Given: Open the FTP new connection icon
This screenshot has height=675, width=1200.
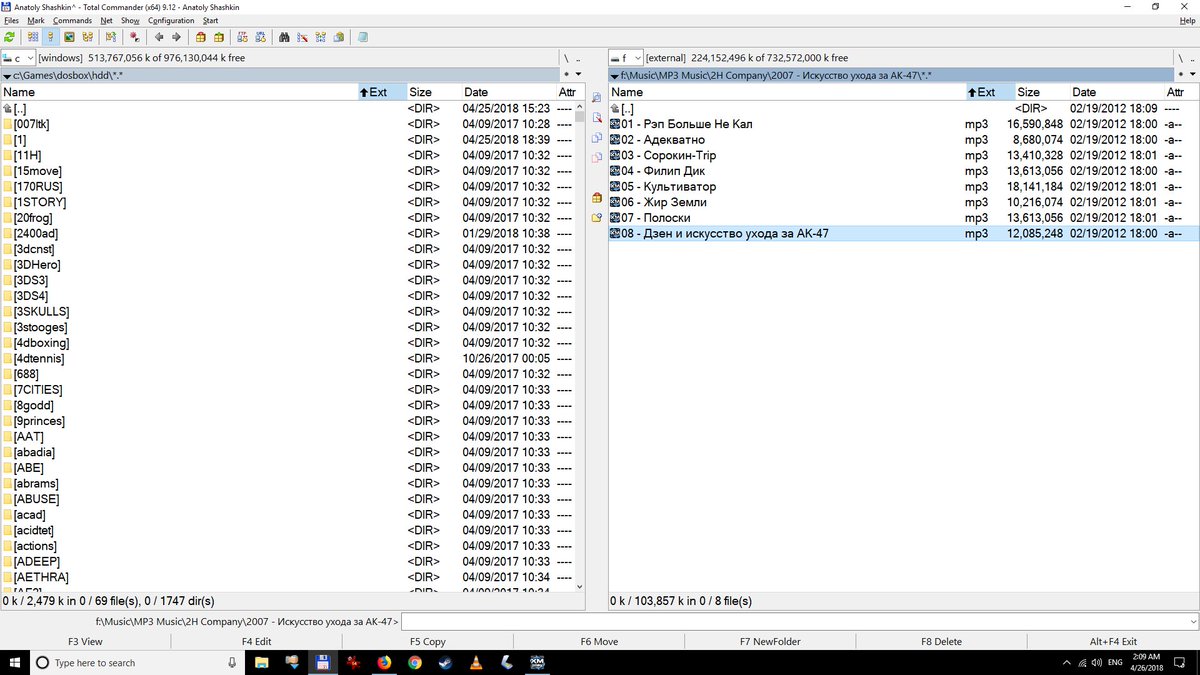Looking at the screenshot, I should click(261, 37).
